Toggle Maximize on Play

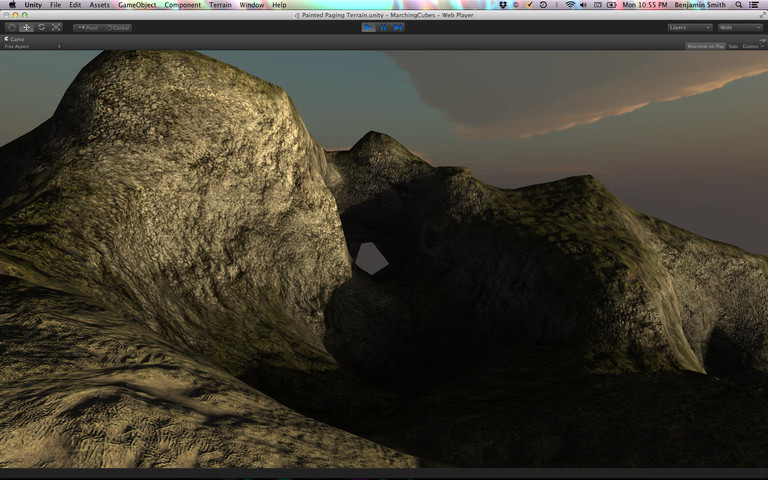coord(705,47)
